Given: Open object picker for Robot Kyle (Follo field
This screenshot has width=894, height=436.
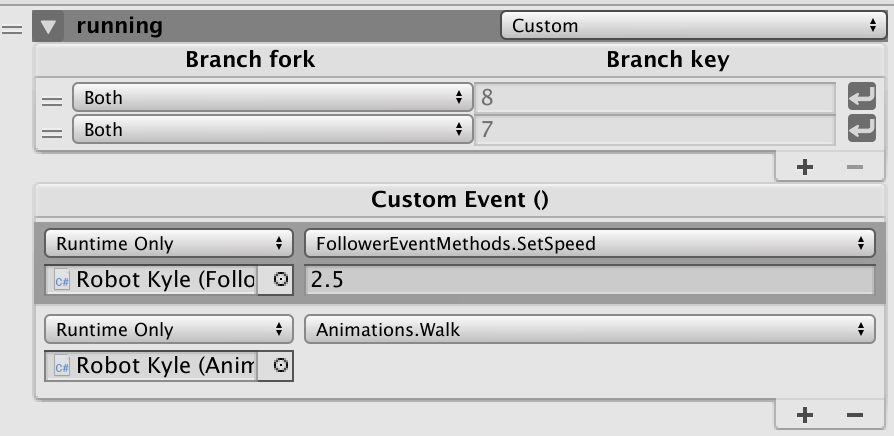Looking at the screenshot, I should [x=281, y=279].
